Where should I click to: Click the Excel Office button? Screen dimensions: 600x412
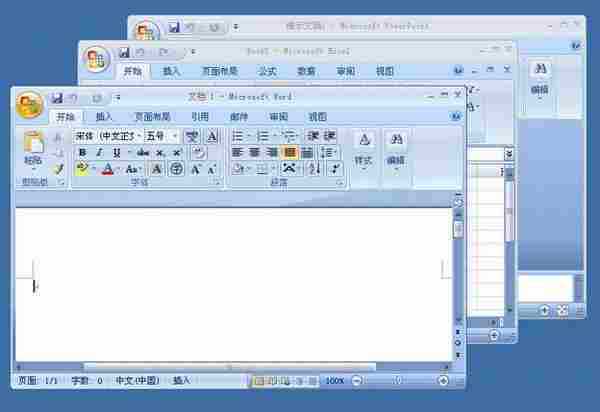97,58
